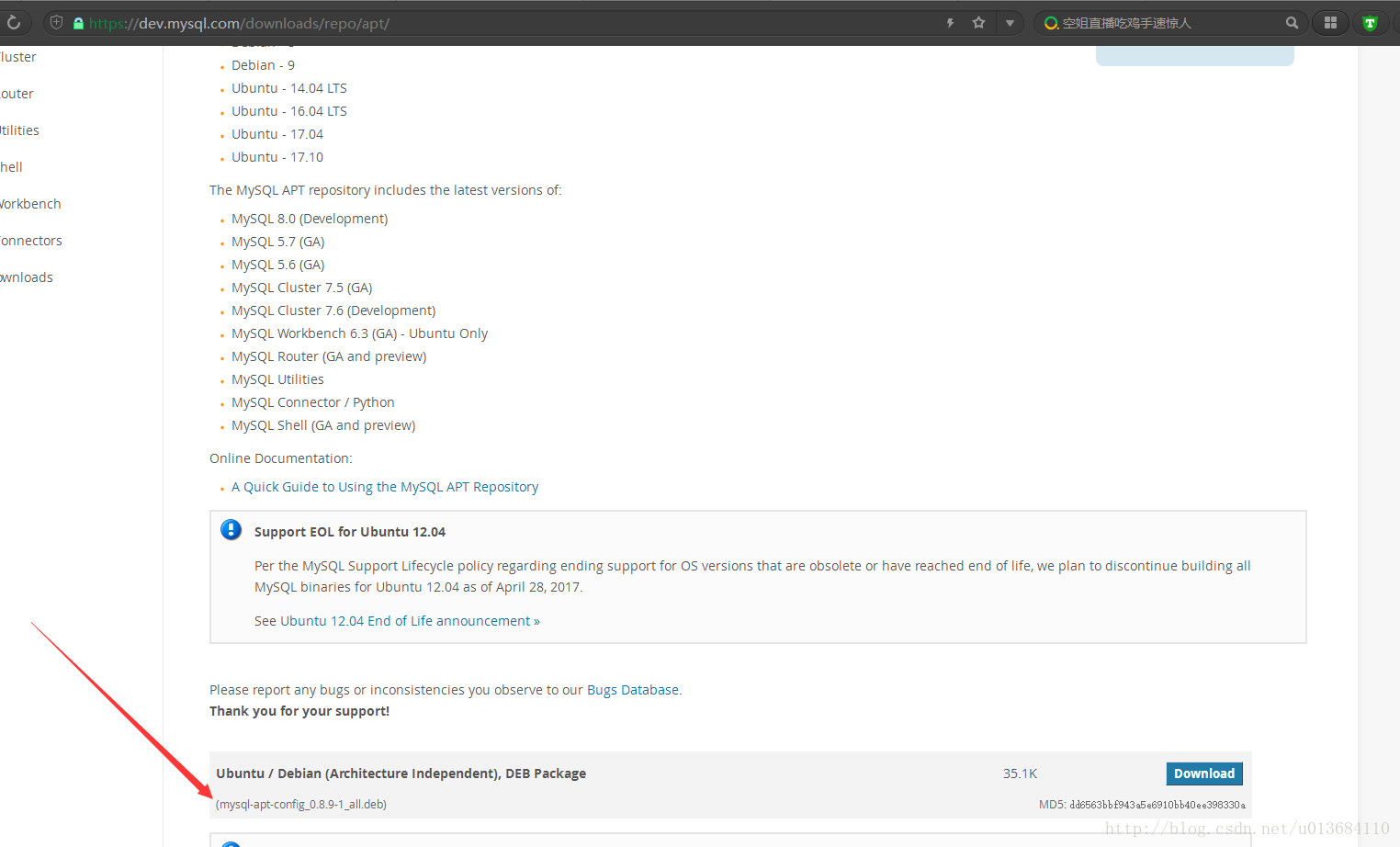Open the apps grid toolbar button
This screenshot has width=1400, height=847.
pyautogui.click(x=1330, y=23)
